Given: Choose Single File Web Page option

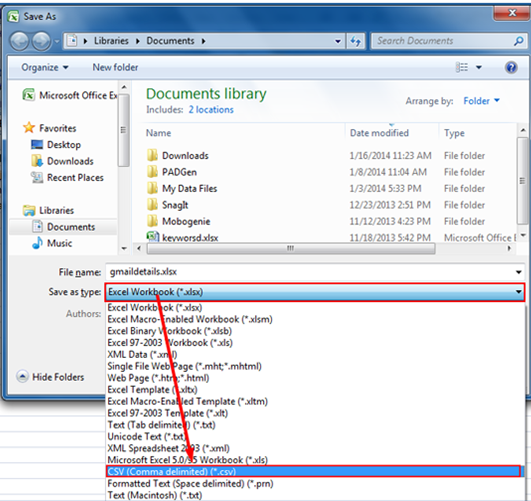Looking at the screenshot, I should [315, 366].
